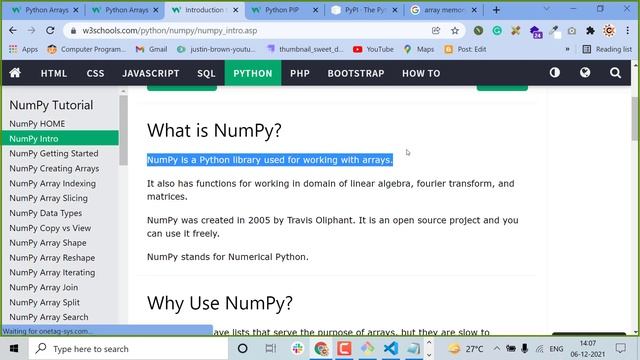Show hidden system tray icons
Screen dimensions: 640x360
tap(497, 349)
